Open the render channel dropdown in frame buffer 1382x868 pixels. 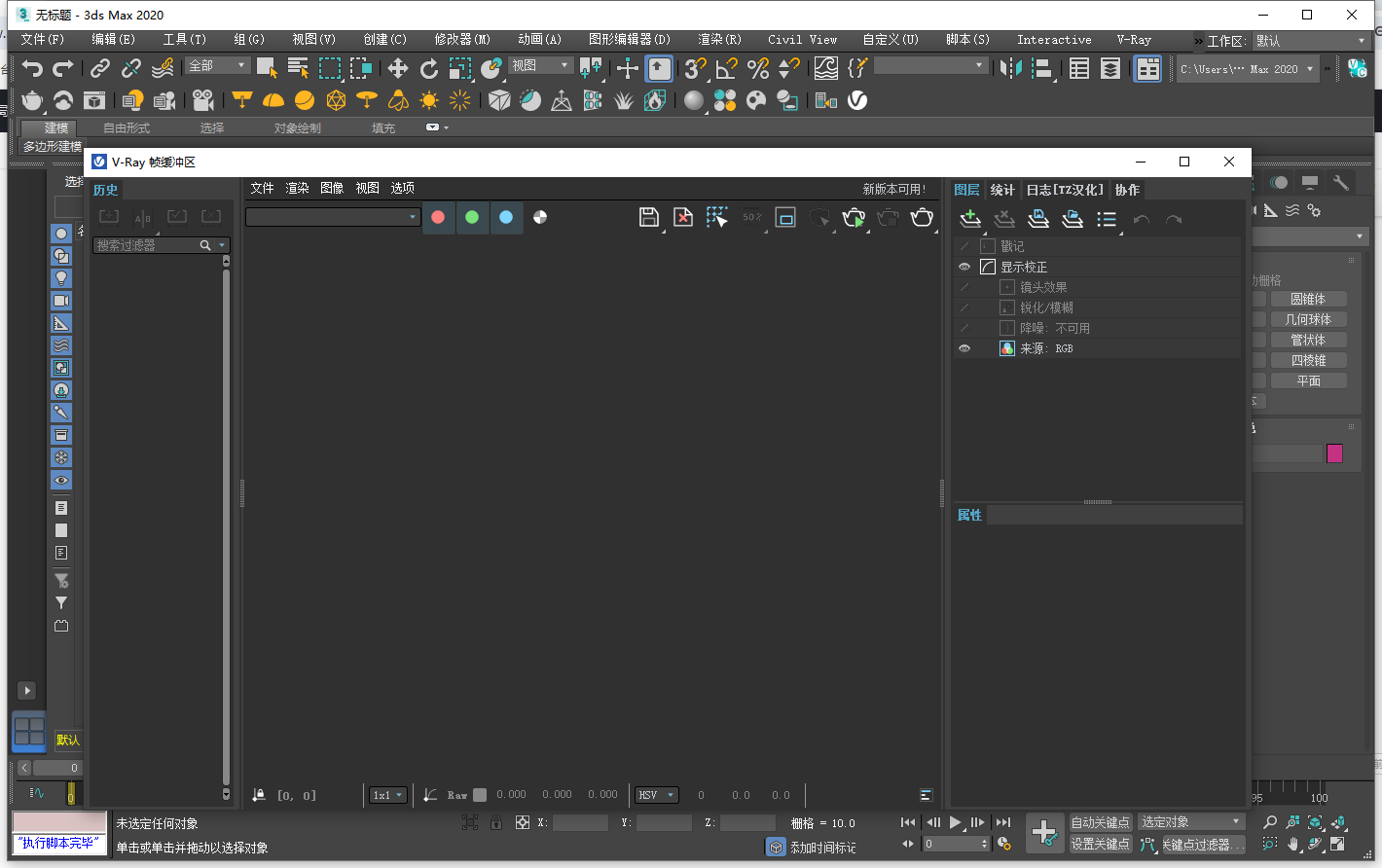coord(333,217)
